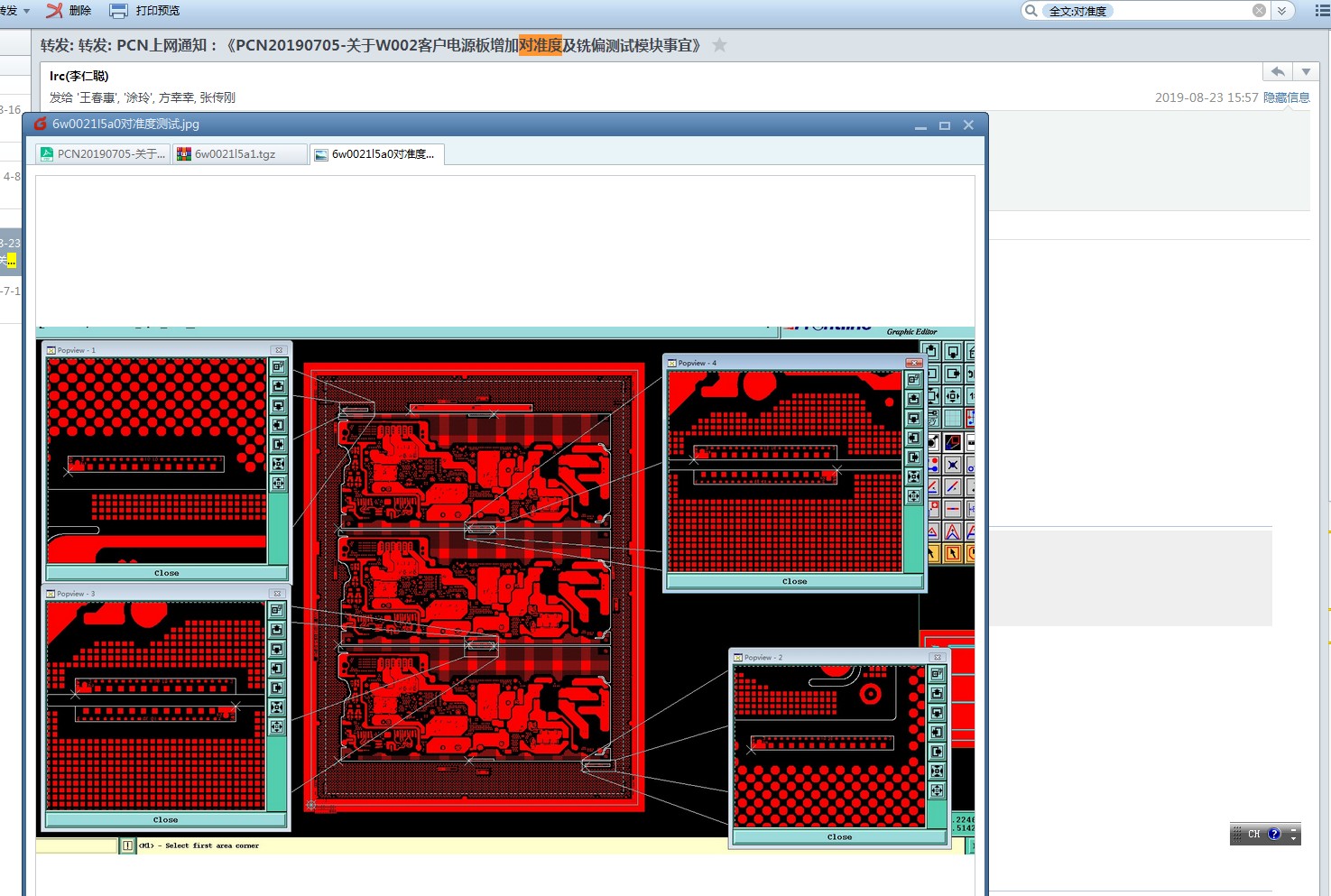
Task: Open the 转发 forward dropdown arrow
Action: [26, 11]
